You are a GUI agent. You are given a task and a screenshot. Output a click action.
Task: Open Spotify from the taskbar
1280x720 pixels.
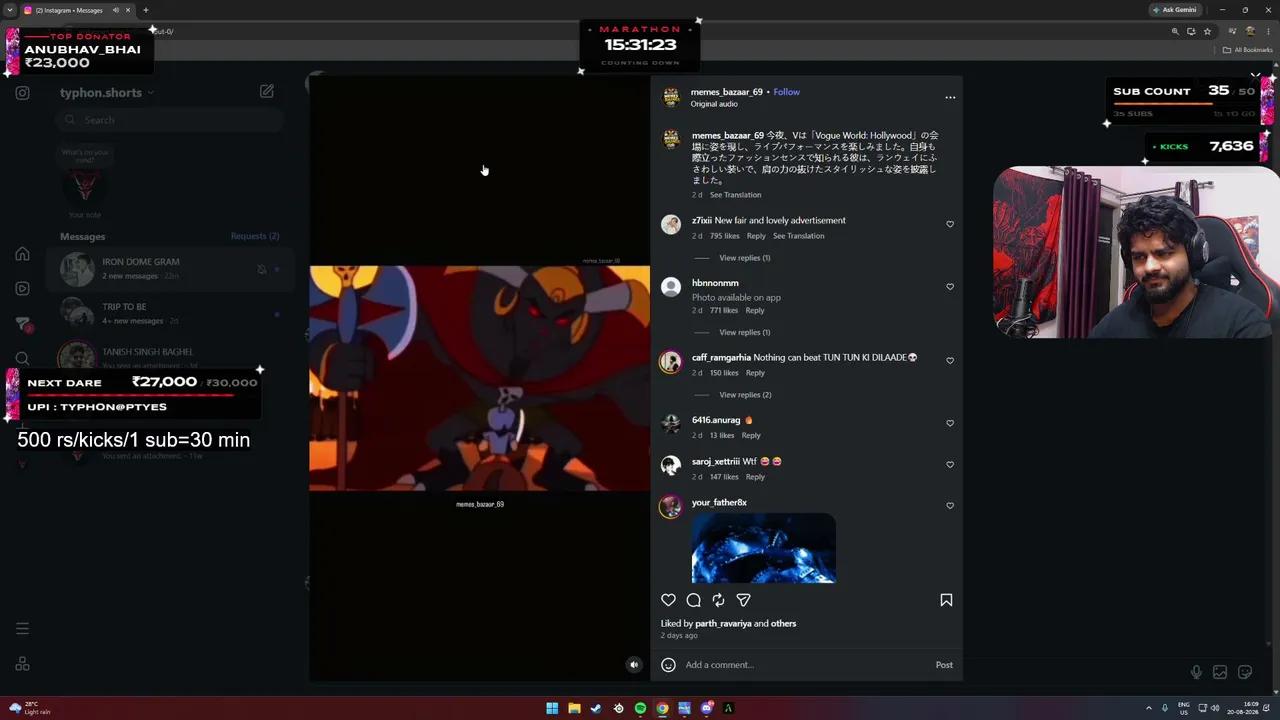pos(640,708)
